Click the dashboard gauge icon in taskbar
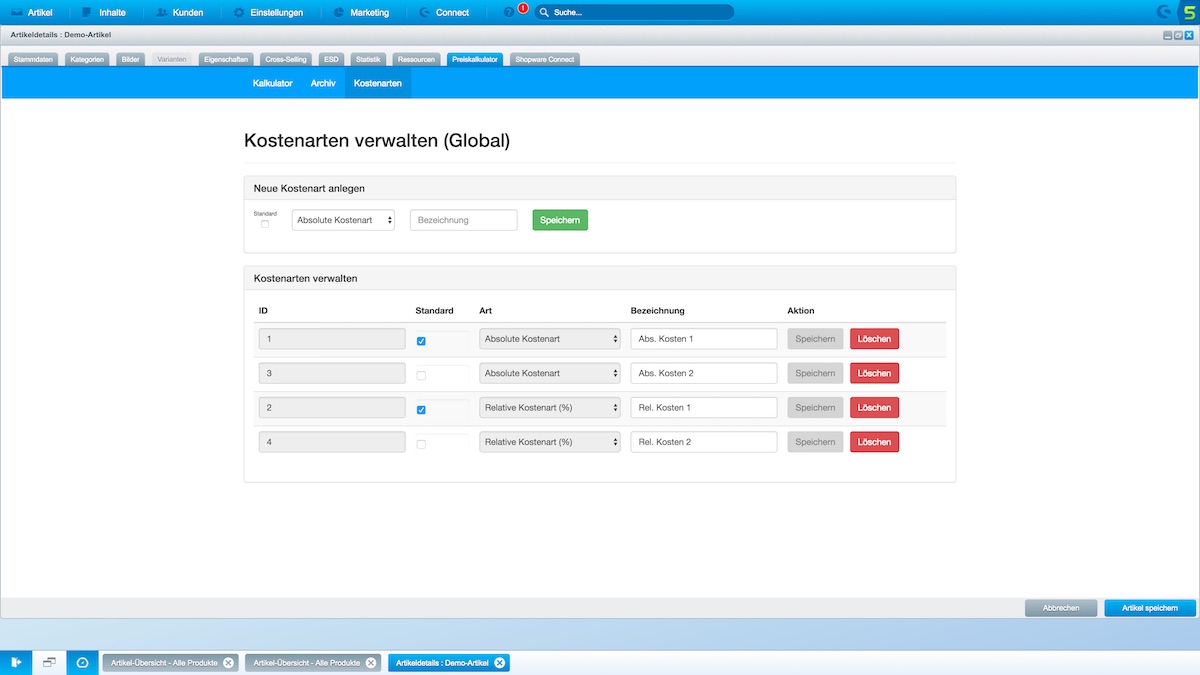Image resolution: width=1200 pixels, height=675 pixels. click(x=82, y=662)
